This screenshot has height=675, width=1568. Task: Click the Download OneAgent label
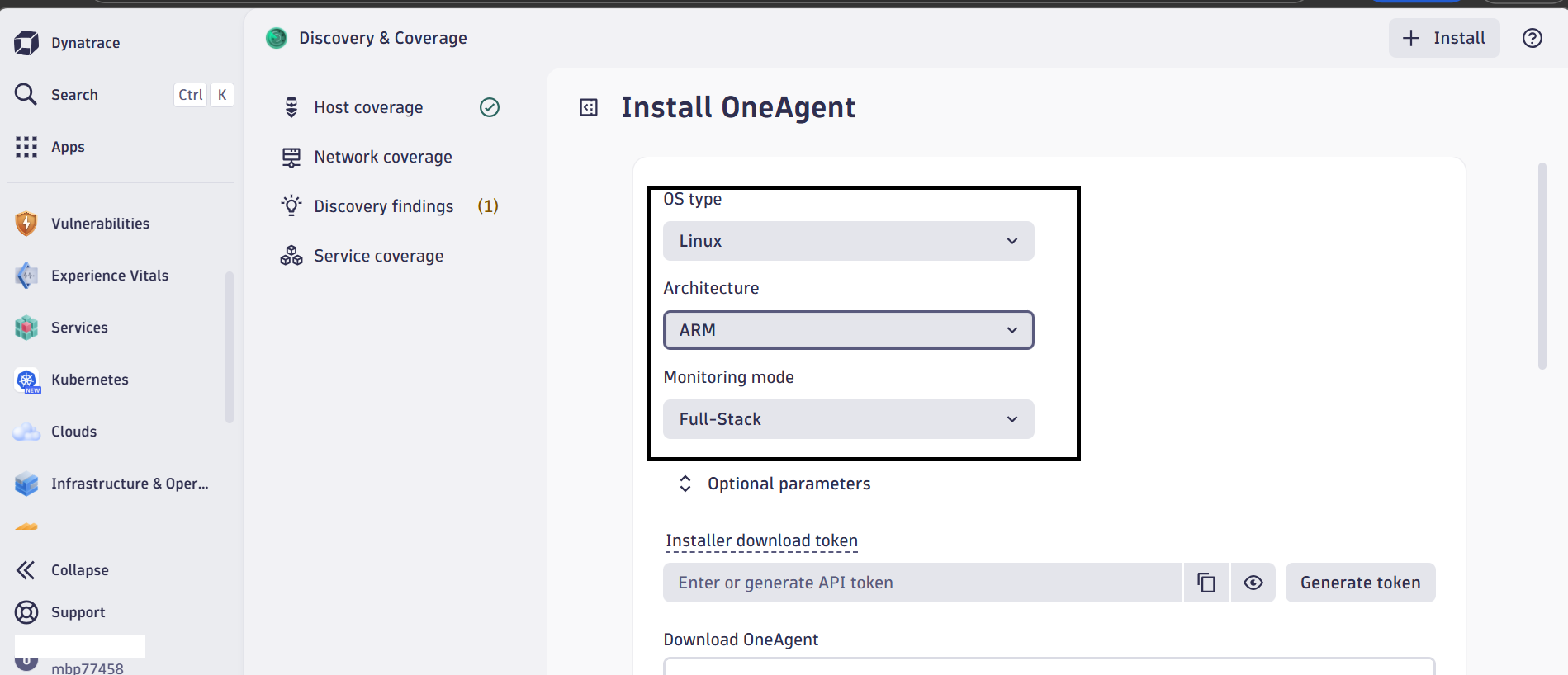[x=741, y=640]
